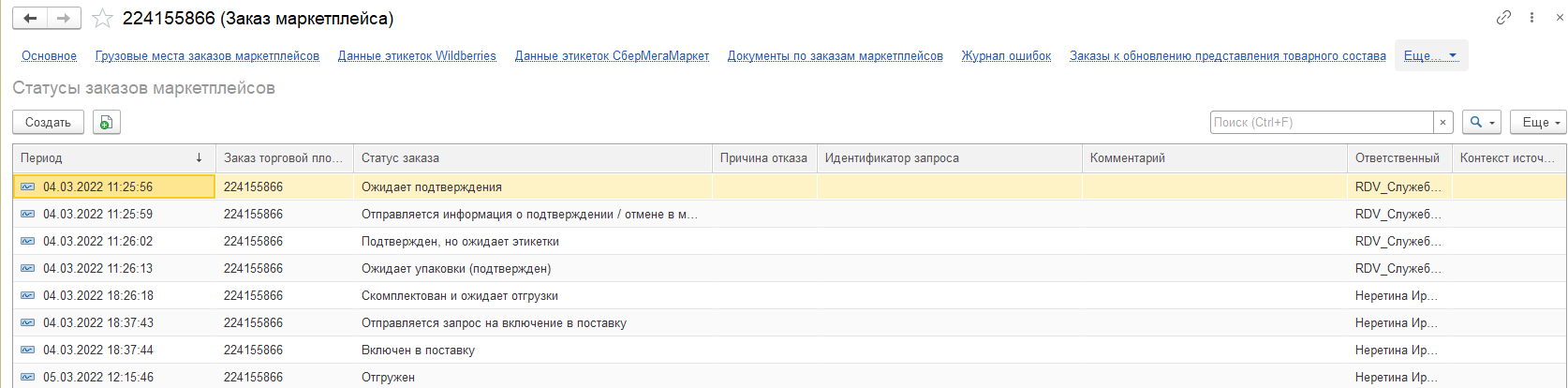The image size is (1568, 388).
Task: Open the magnifier search options dropdown
Action: [x=1482, y=122]
